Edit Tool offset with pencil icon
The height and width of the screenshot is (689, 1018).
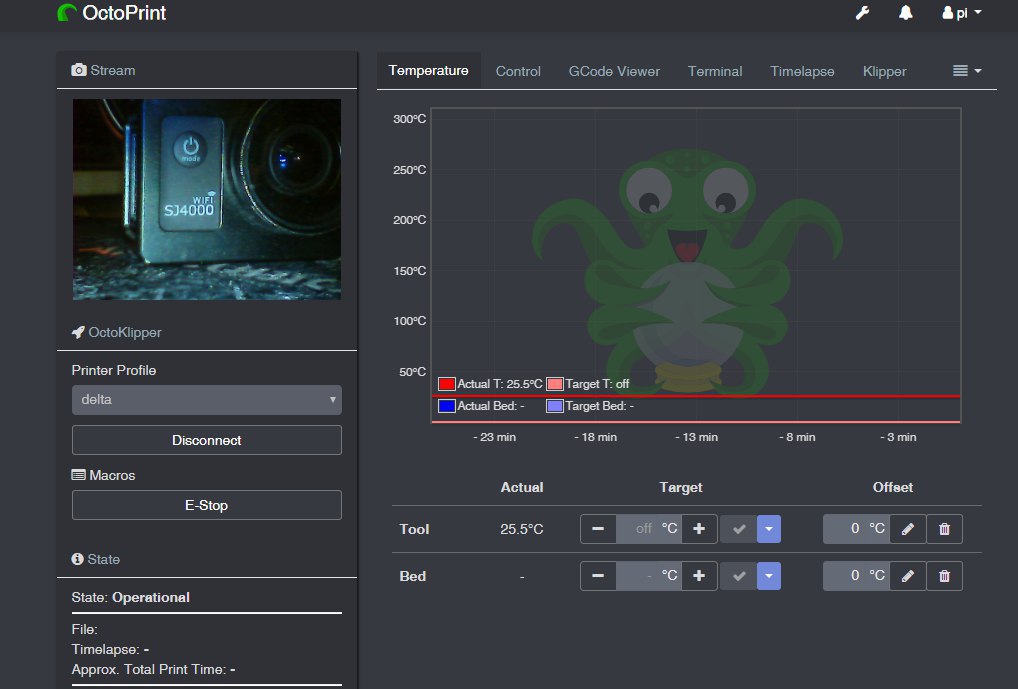click(x=908, y=529)
